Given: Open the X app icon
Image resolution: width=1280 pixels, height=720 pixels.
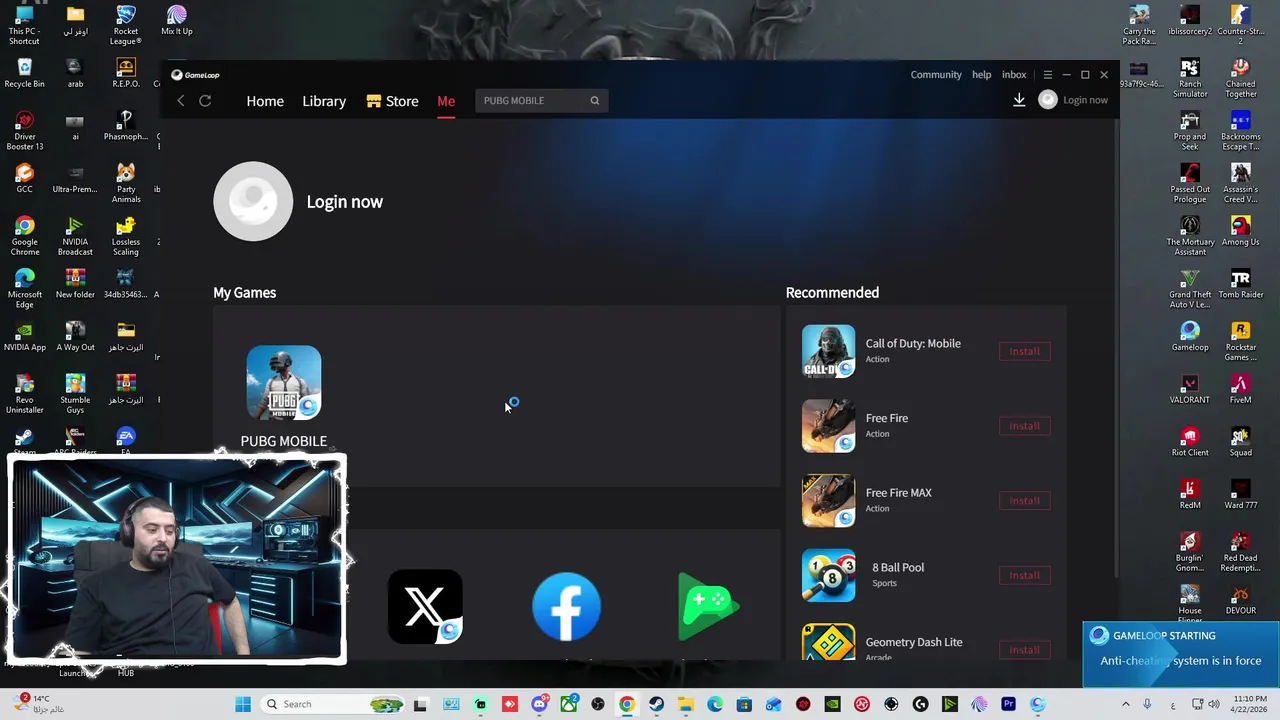Looking at the screenshot, I should (x=425, y=607).
